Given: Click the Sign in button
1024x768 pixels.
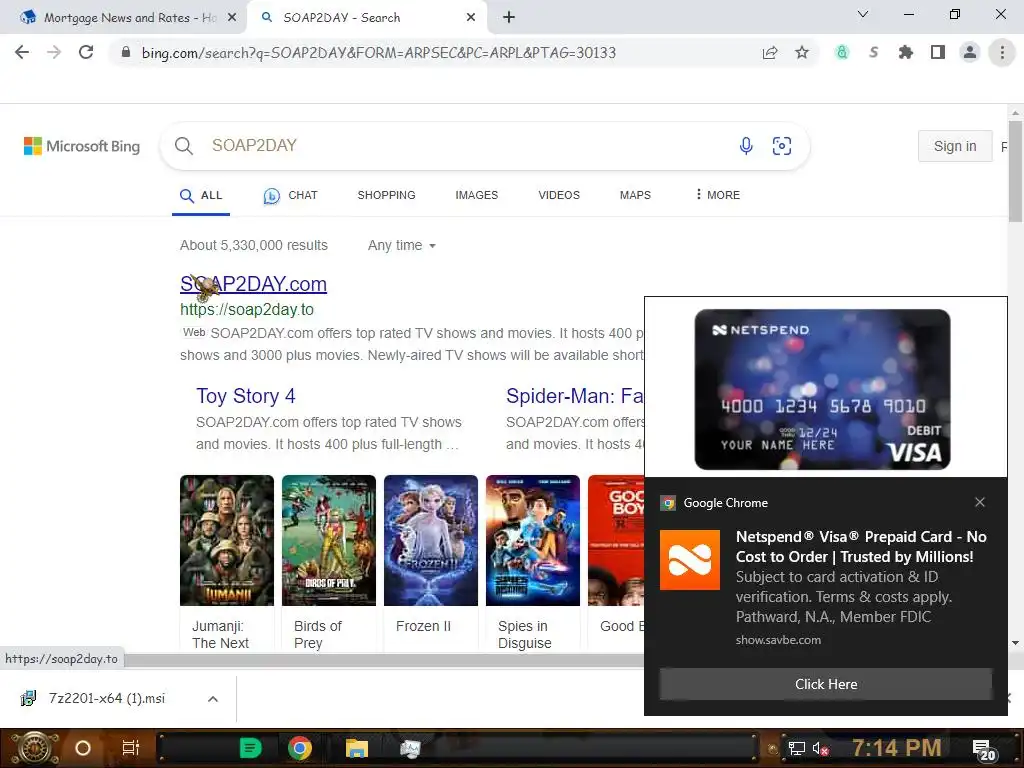Looking at the screenshot, I should (x=955, y=146).
